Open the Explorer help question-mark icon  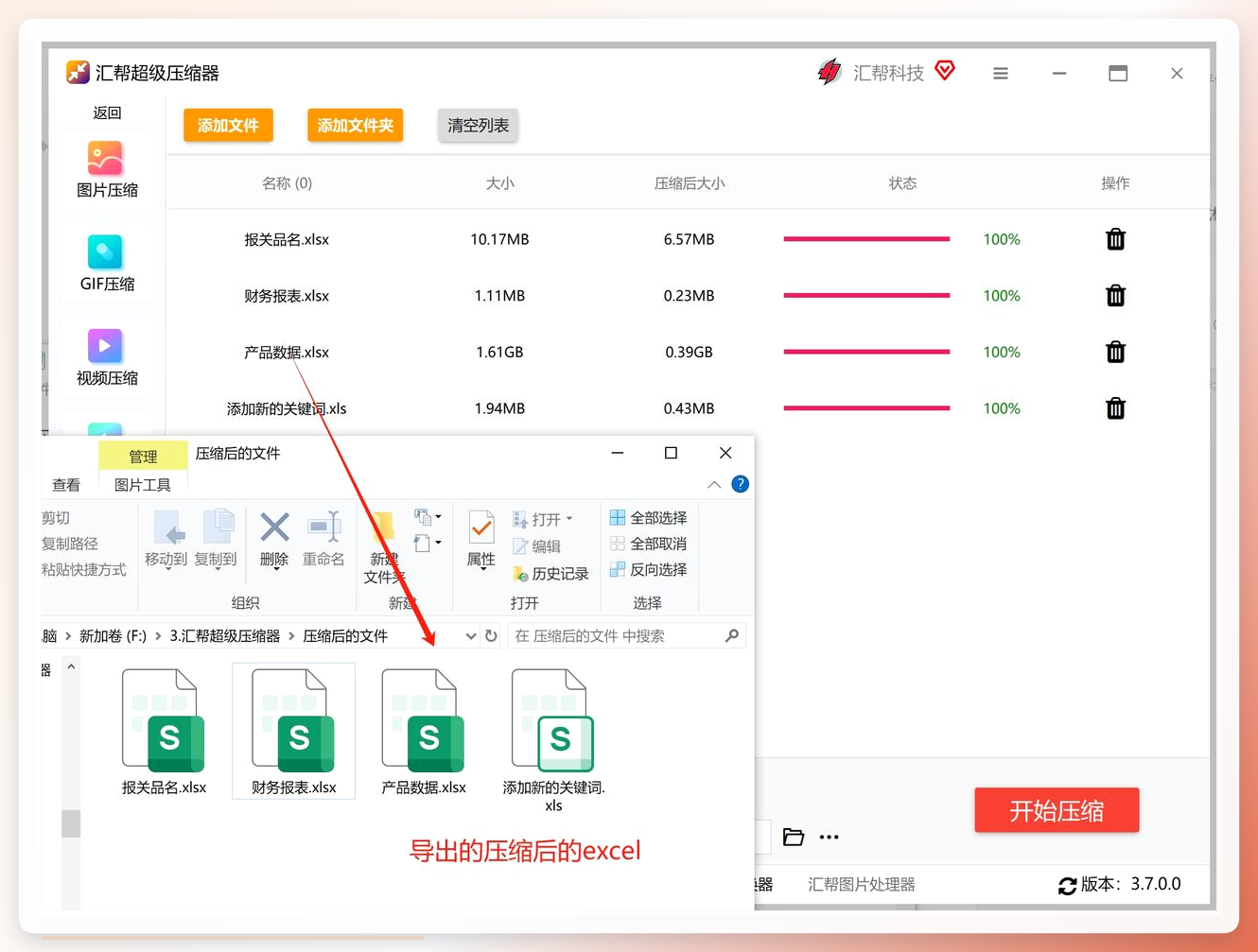pos(741,484)
